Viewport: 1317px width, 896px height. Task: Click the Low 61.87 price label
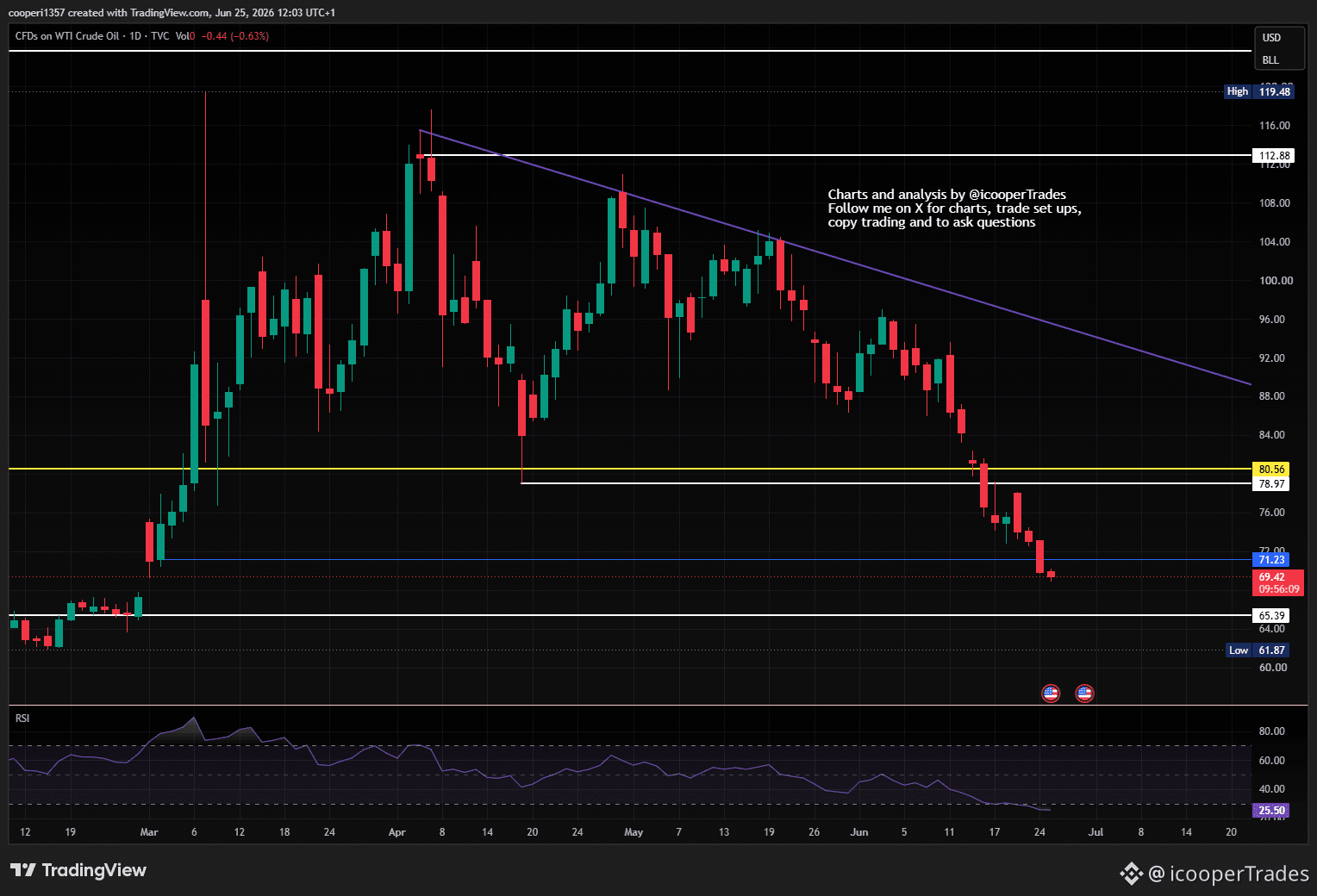[x=1258, y=650]
